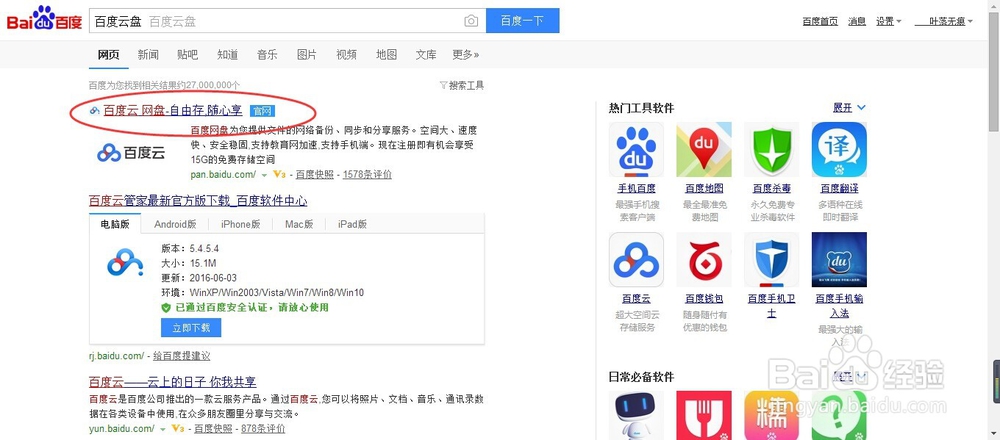Viewport: 1000px width, 440px height.
Task: Click the camera image-search icon
Action: pyautogui.click(x=471, y=21)
